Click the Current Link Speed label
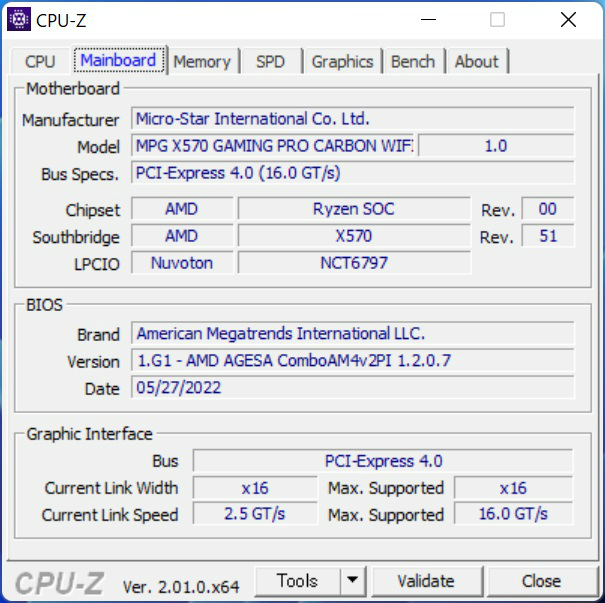 110,515
